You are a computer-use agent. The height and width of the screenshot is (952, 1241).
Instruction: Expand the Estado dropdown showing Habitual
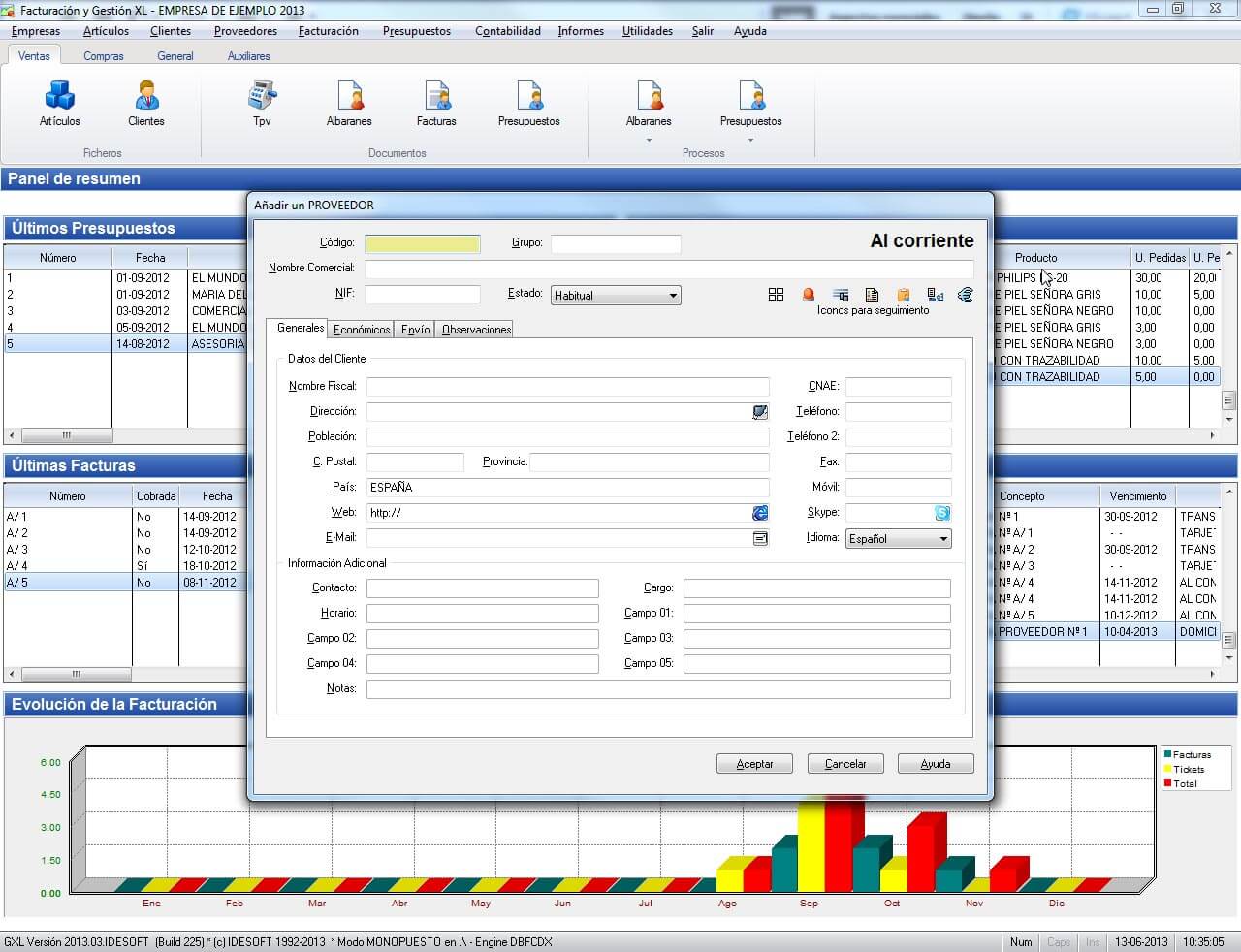tap(673, 296)
